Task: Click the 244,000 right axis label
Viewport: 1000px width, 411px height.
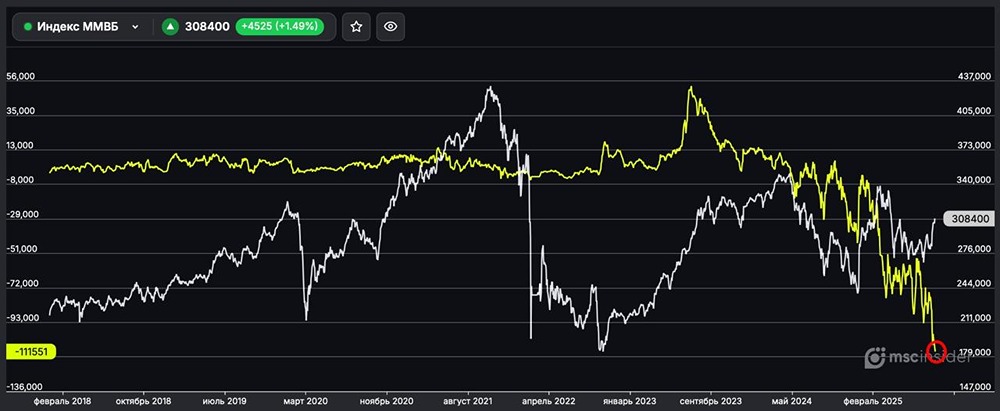Action: (975, 283)
